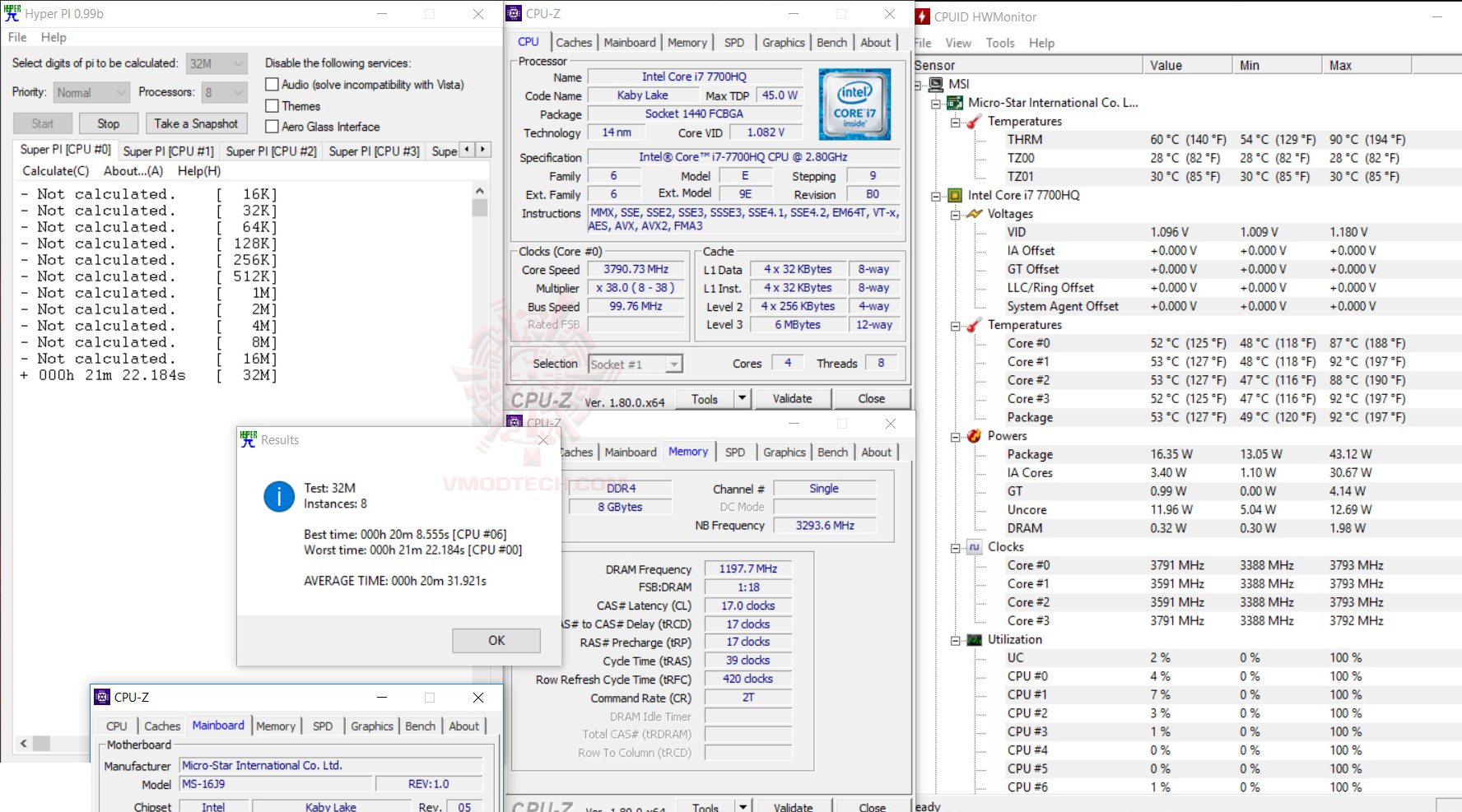Click the Take a Snapshot button
This screenshot has height=812, width=1462.
pyautogui.click(x=196, y=123)
